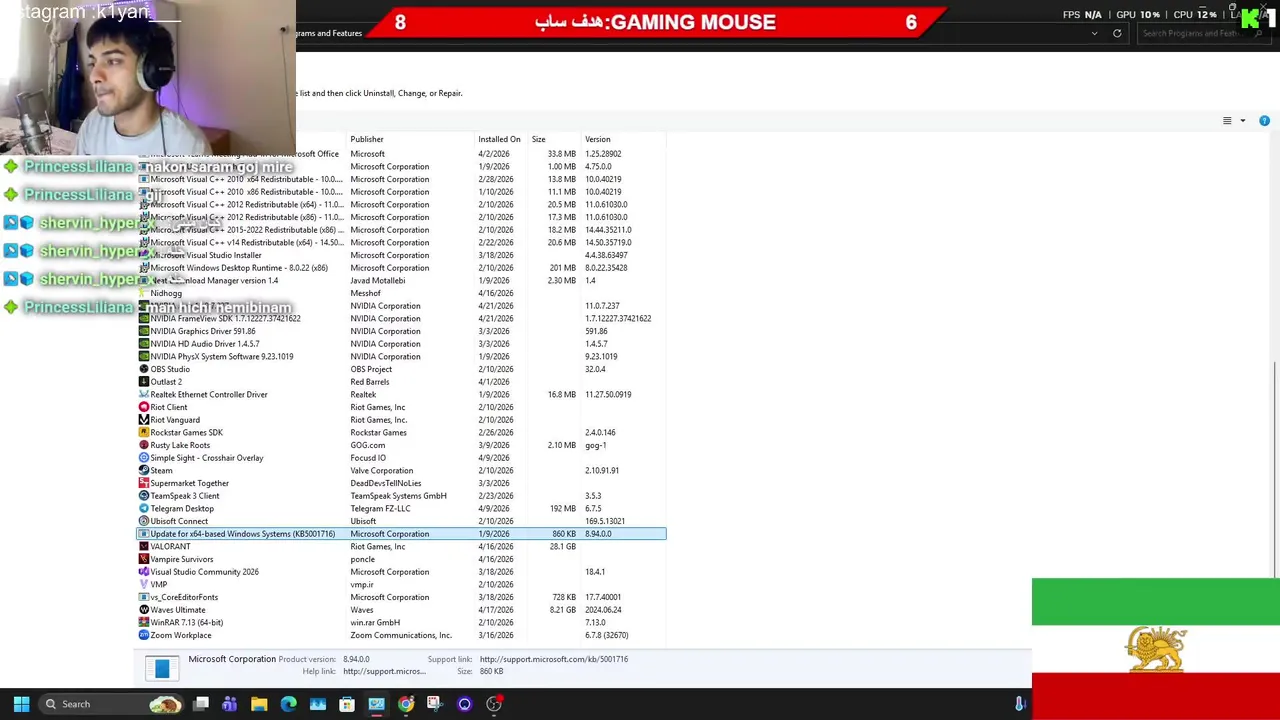The width and height of the screenshot is (1280, 720).
Task: Open the help question mark icon
Action: (x=1264, y=121)
